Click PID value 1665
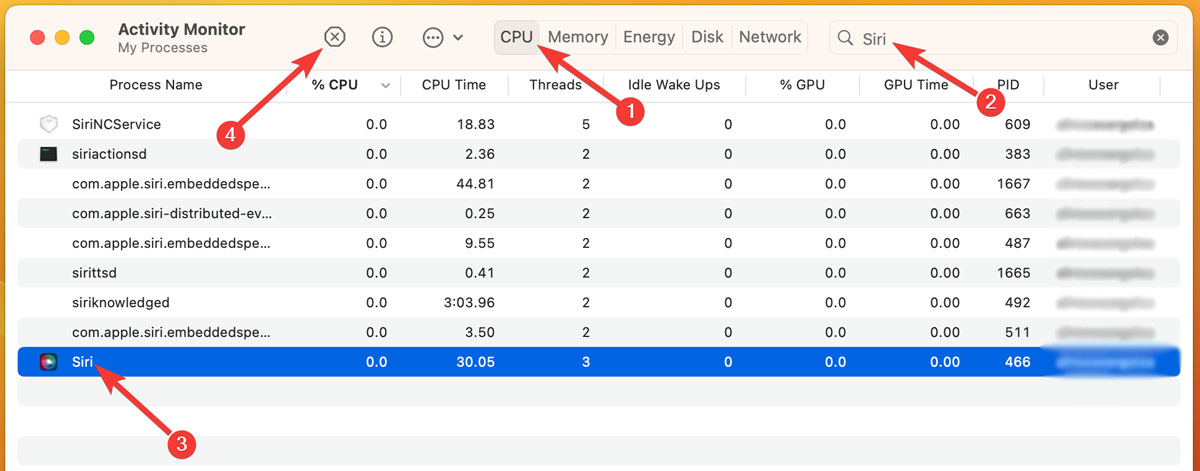Image resolution: width=1200 pixels, height=471 pixels. (1014, 272)
